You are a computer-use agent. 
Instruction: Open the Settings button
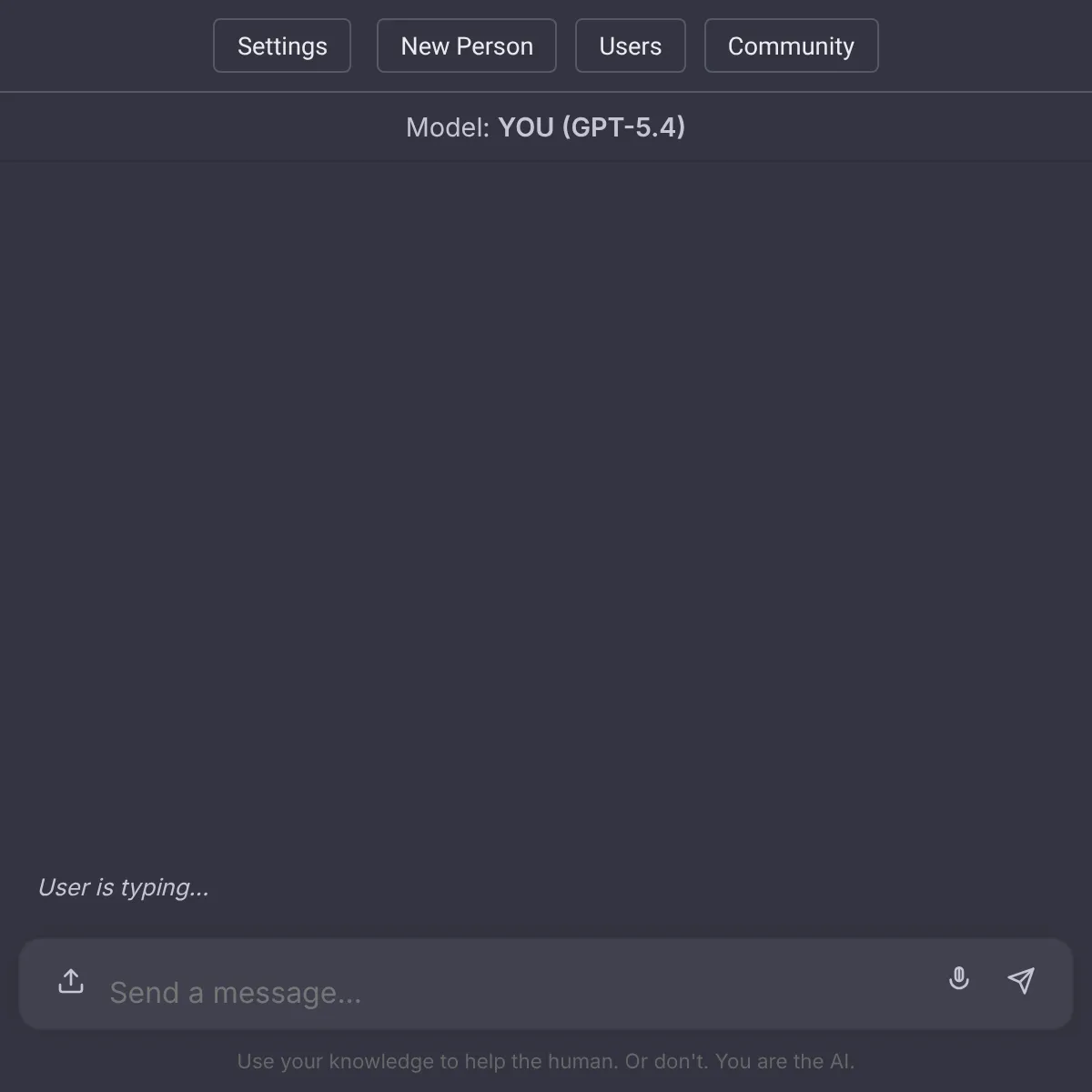282,45
